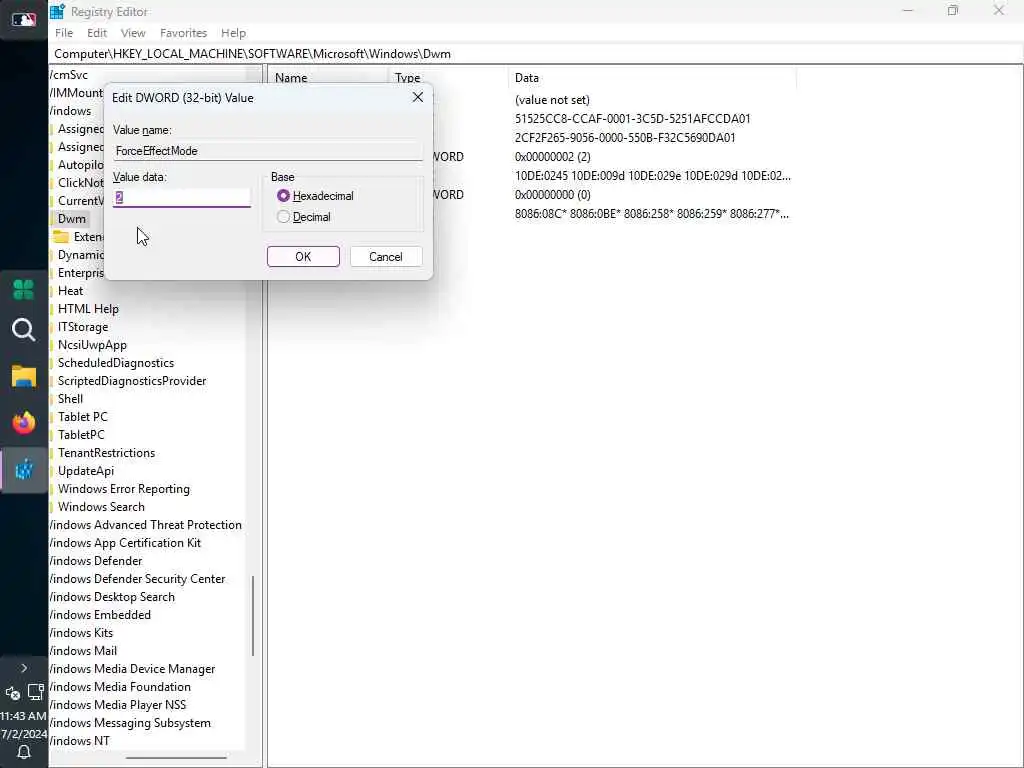Open the clock showing 11:43 AM
This screenshot has width=1024, height=768.
click(x=24, y=716)
